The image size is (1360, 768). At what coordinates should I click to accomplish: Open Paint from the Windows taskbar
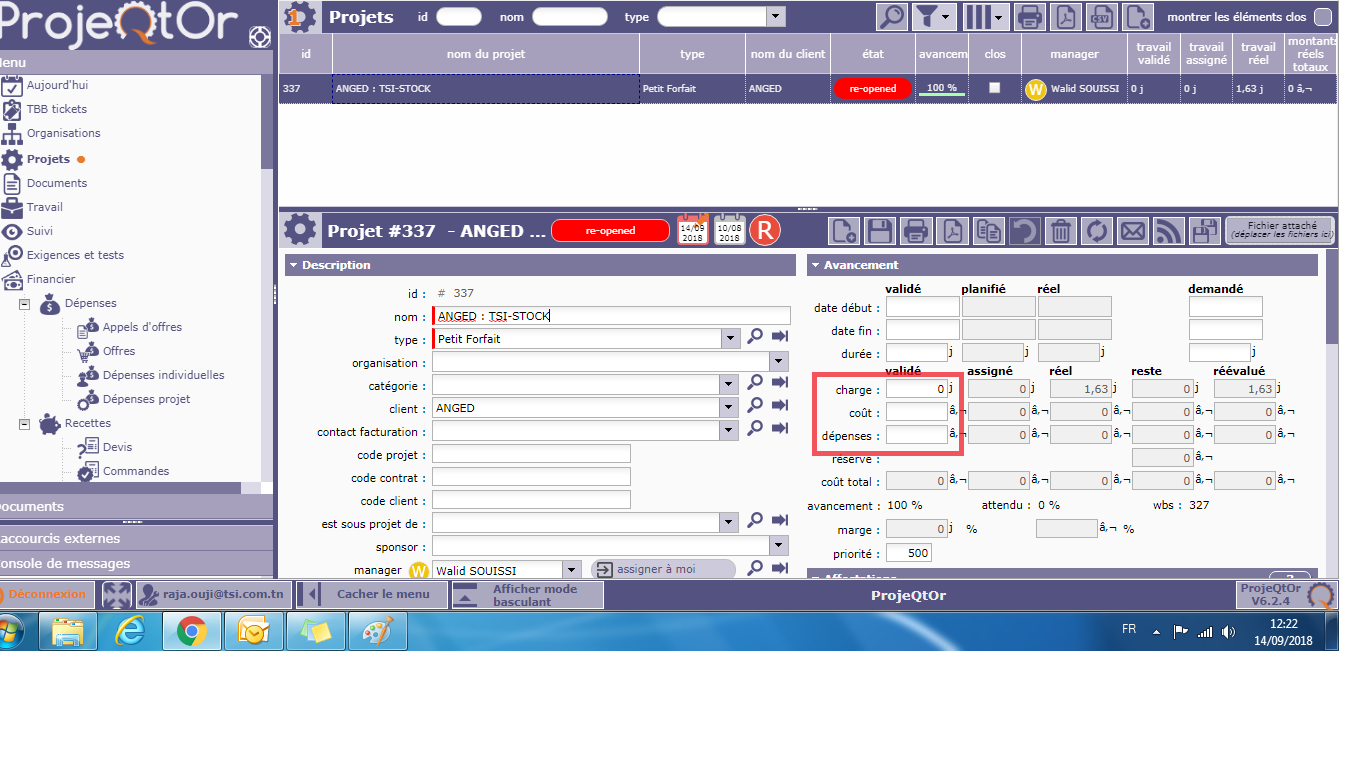pos(377,631)
